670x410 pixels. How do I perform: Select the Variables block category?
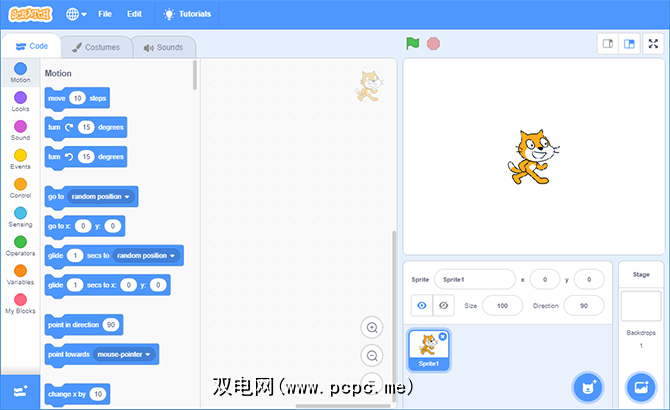pyautogui.click(x=21, y=275)
